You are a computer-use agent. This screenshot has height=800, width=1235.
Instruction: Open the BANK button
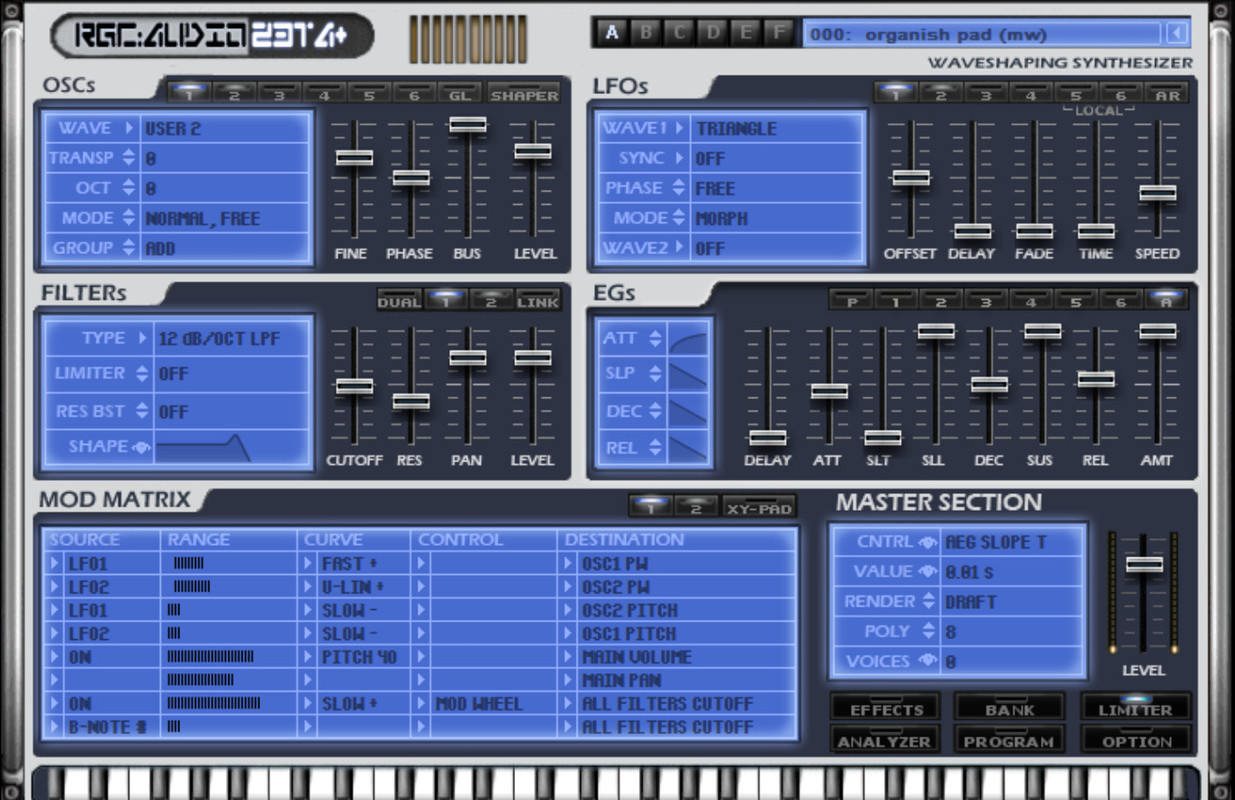click(x=1010, y=708)
